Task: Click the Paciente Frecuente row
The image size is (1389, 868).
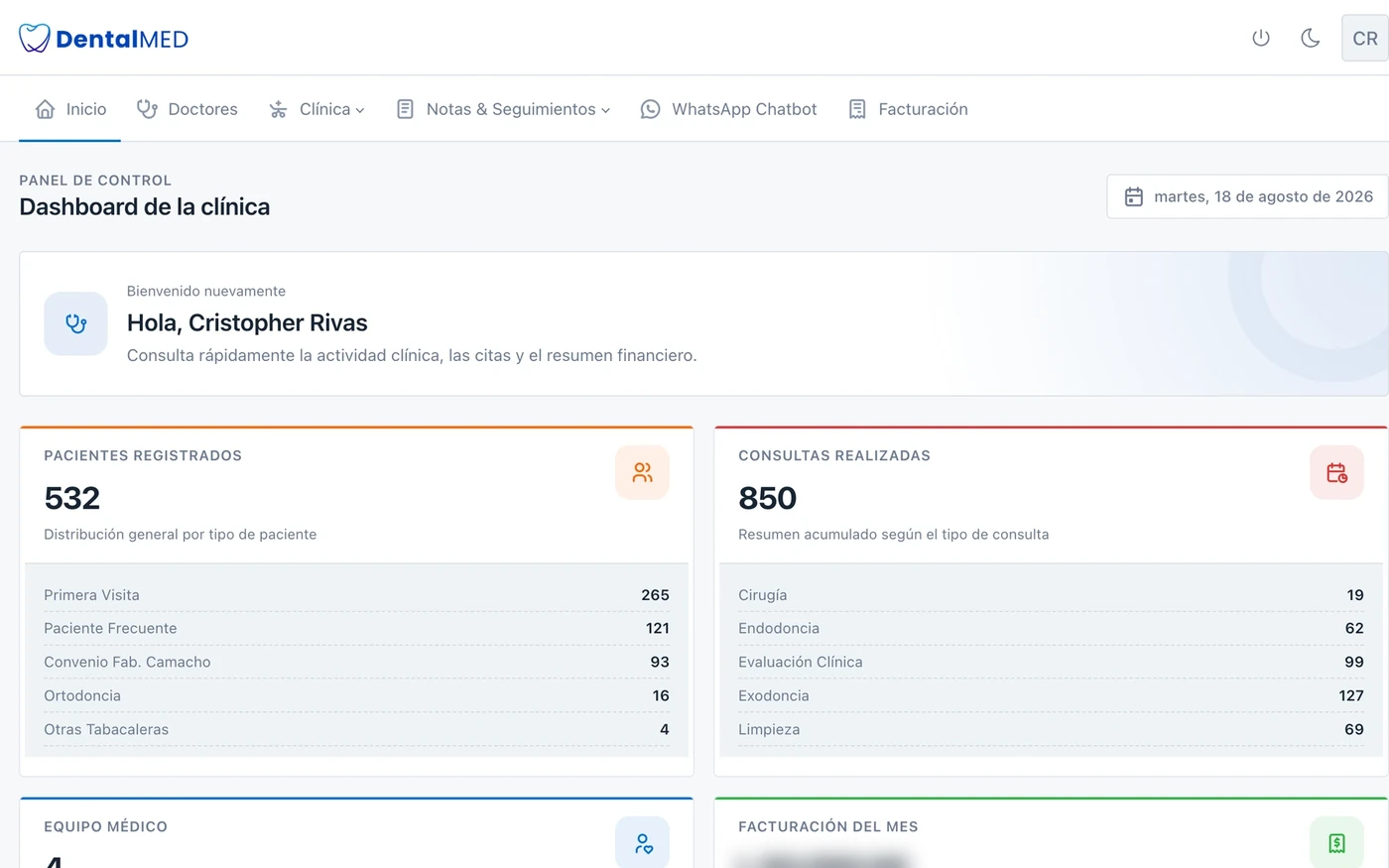Action: click(356, 628)
